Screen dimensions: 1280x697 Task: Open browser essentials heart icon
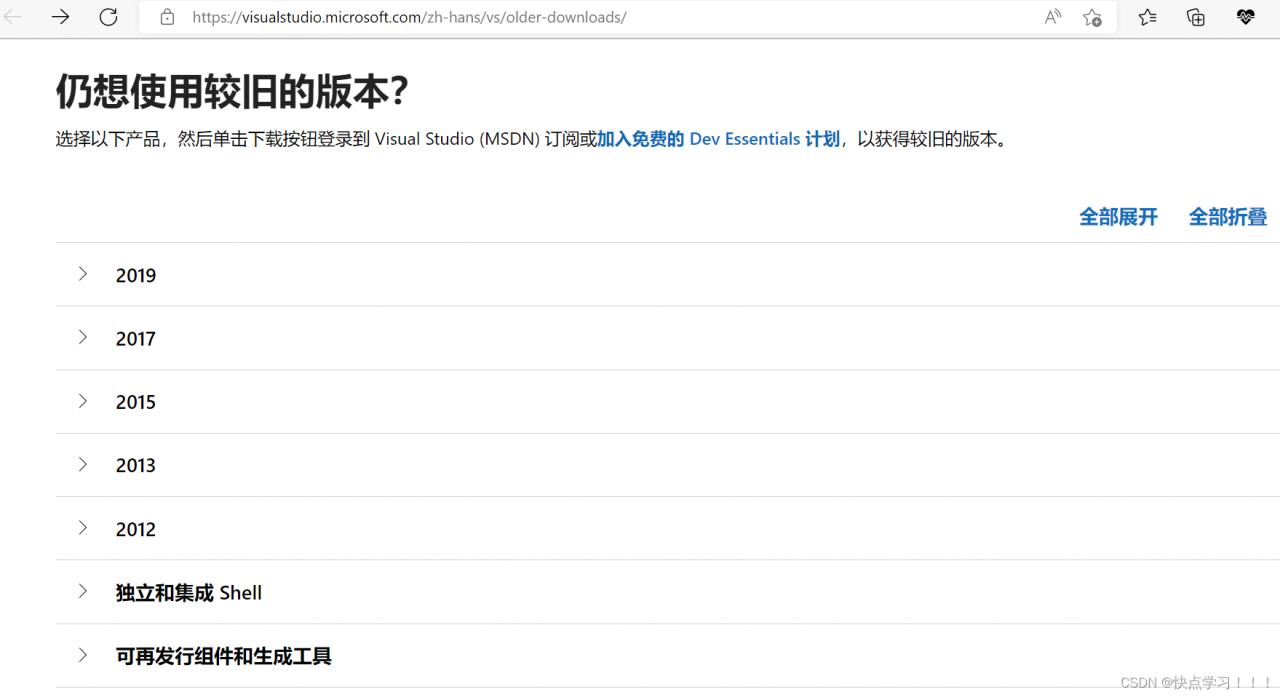(1245, 17)
